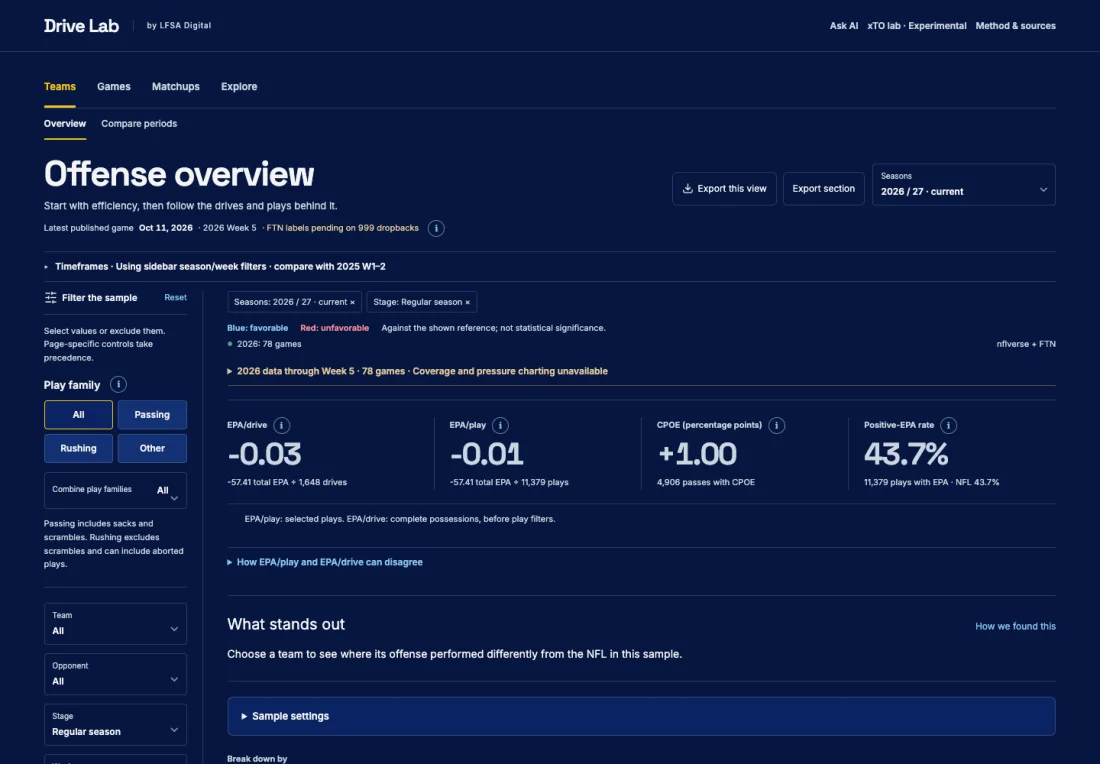Open the Ask AI link
Image resolution: width=1100 pixels, height=764 pixels.
click(844, 26)
